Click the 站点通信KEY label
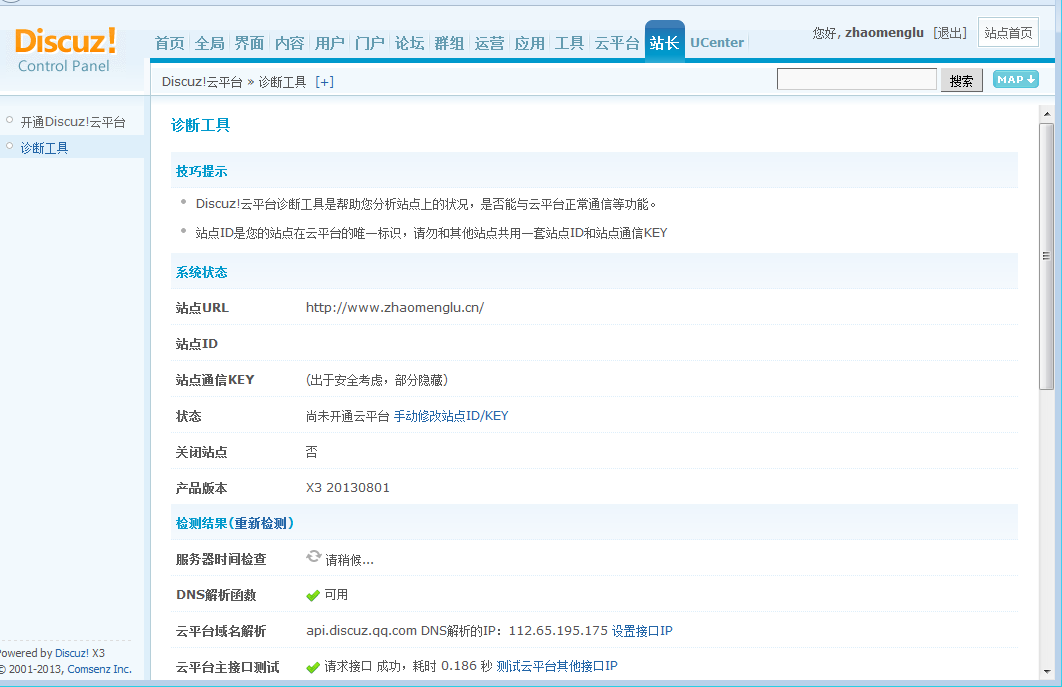 [x=215, y=380]
